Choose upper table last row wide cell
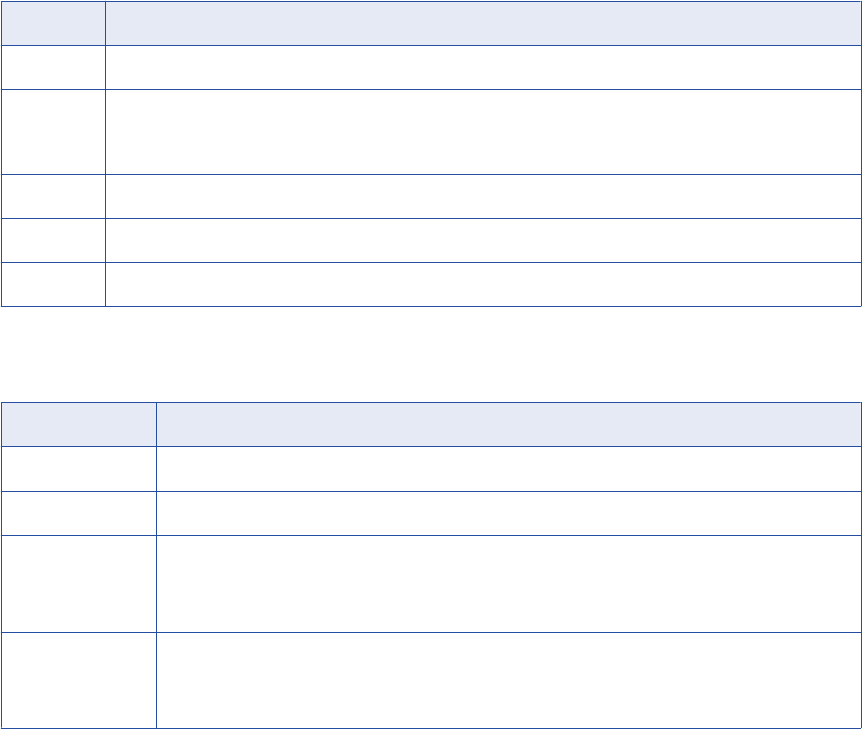This screenshot has height=729, width=862. [483, 285]
